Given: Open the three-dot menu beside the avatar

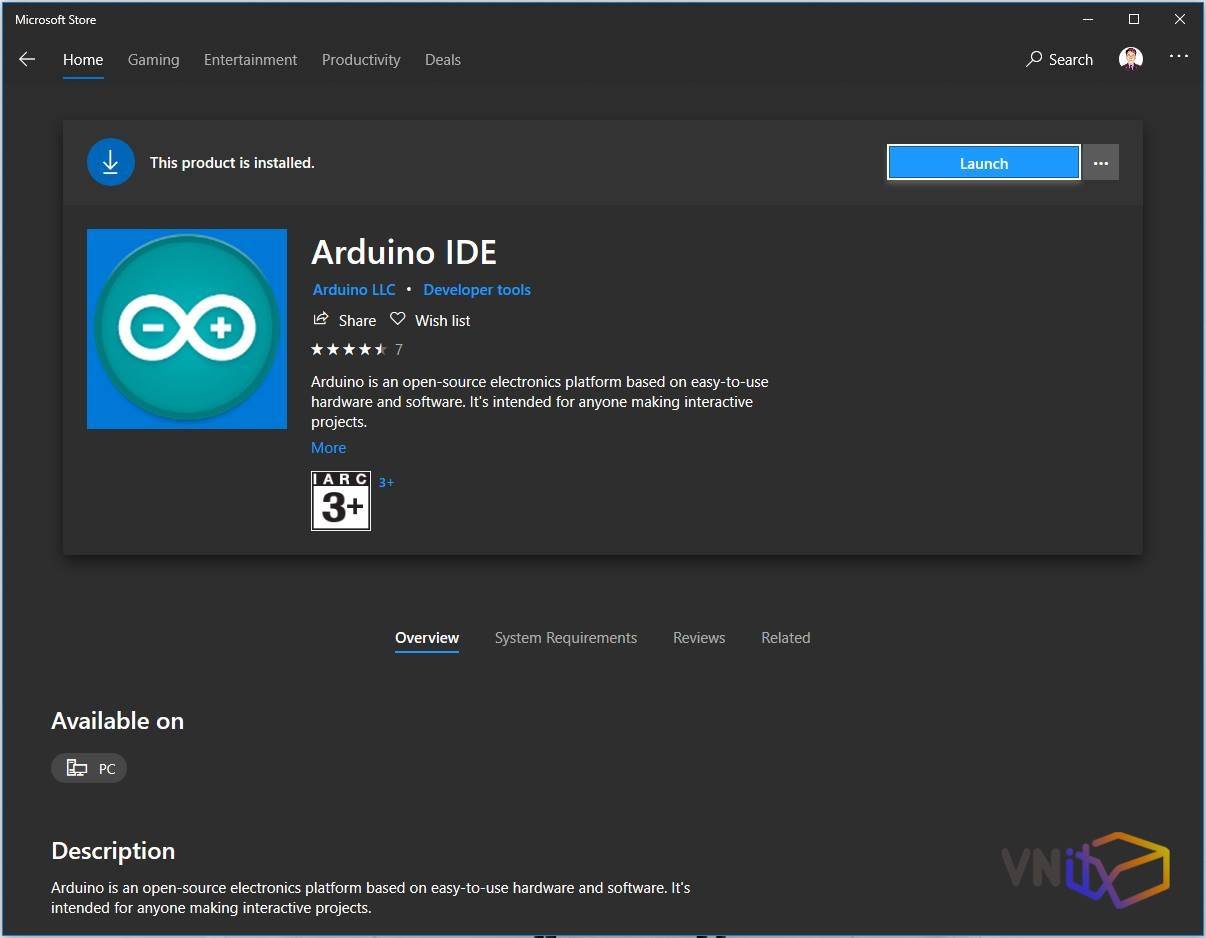Looking at the screenshot, I should coord(1179,57).
